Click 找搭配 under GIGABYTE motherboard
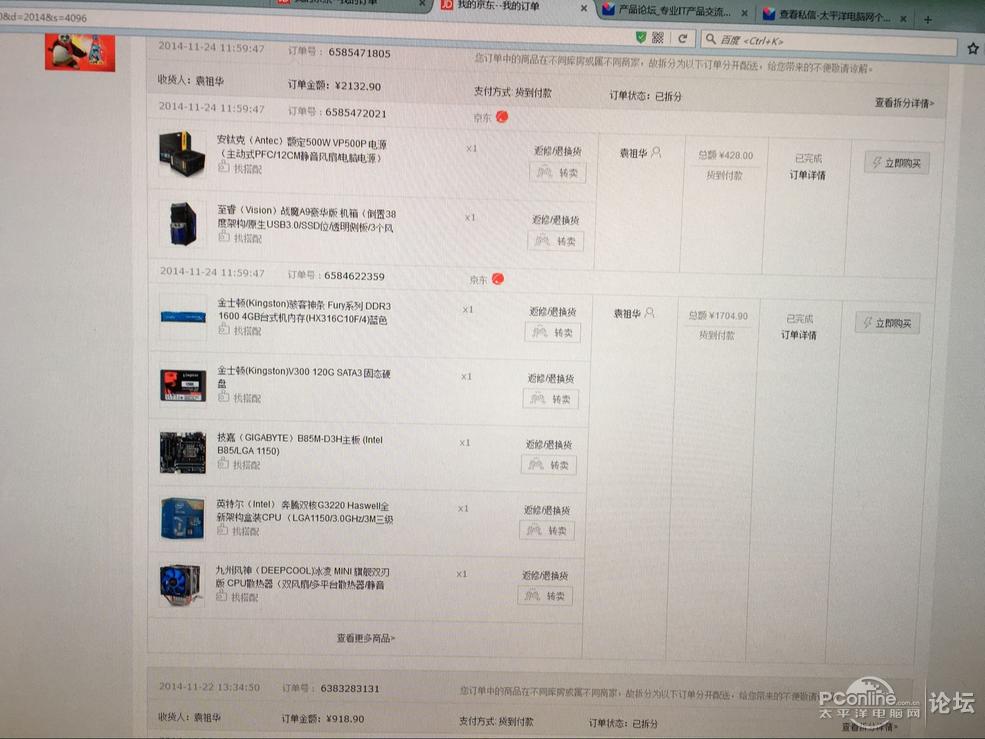The height and width of the screenshot is (739, 985). 239,464
